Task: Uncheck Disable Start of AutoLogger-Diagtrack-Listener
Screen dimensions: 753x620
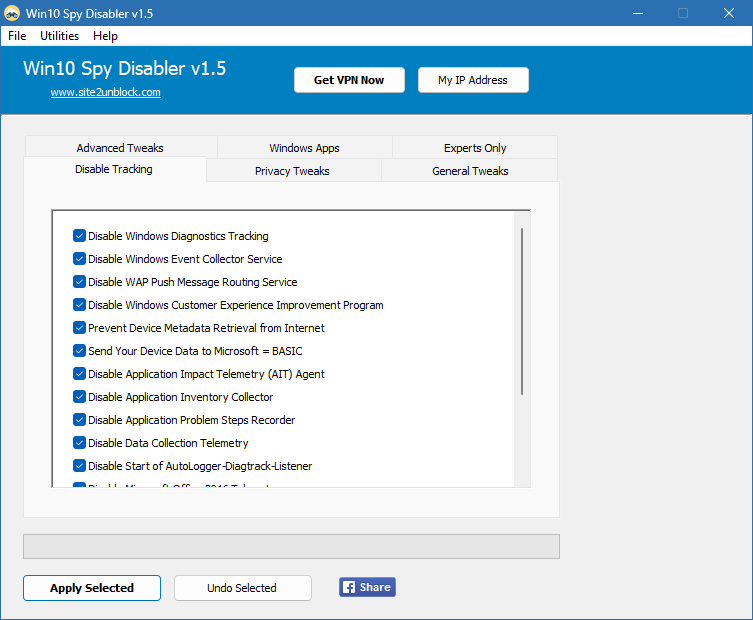Action: coord(79,466)
